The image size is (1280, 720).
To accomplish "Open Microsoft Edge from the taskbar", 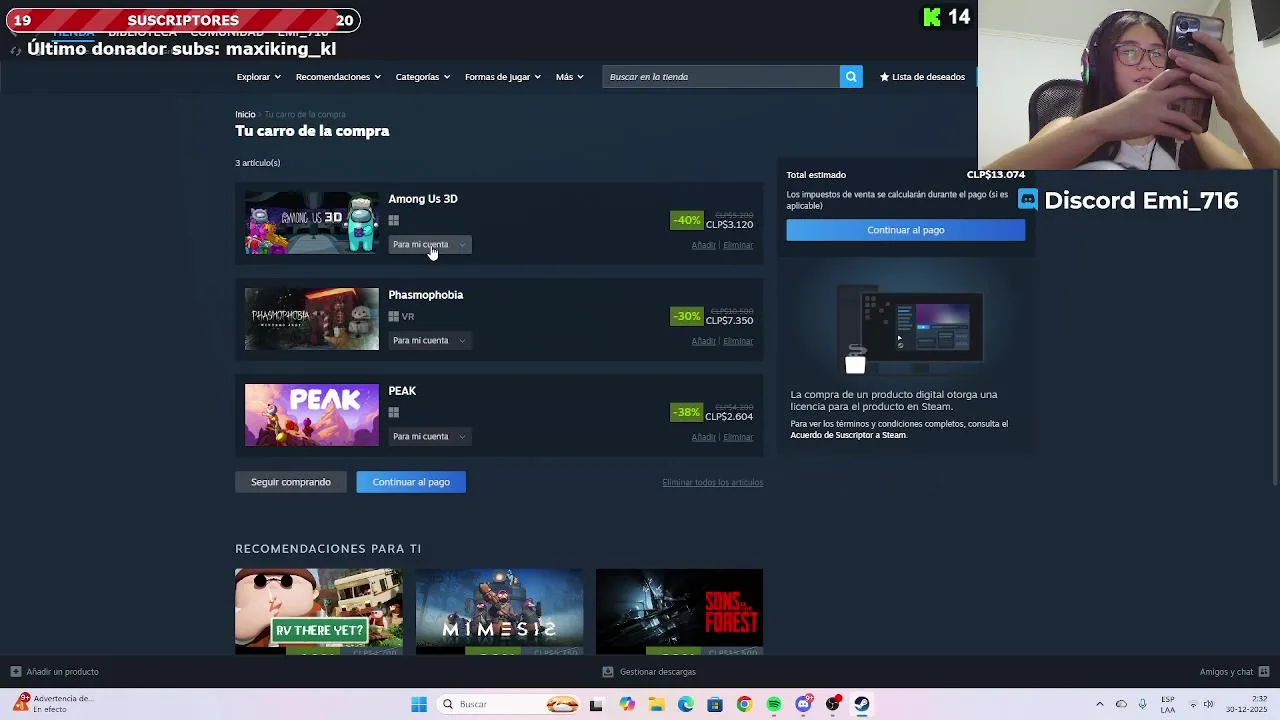I will [686, 704].
